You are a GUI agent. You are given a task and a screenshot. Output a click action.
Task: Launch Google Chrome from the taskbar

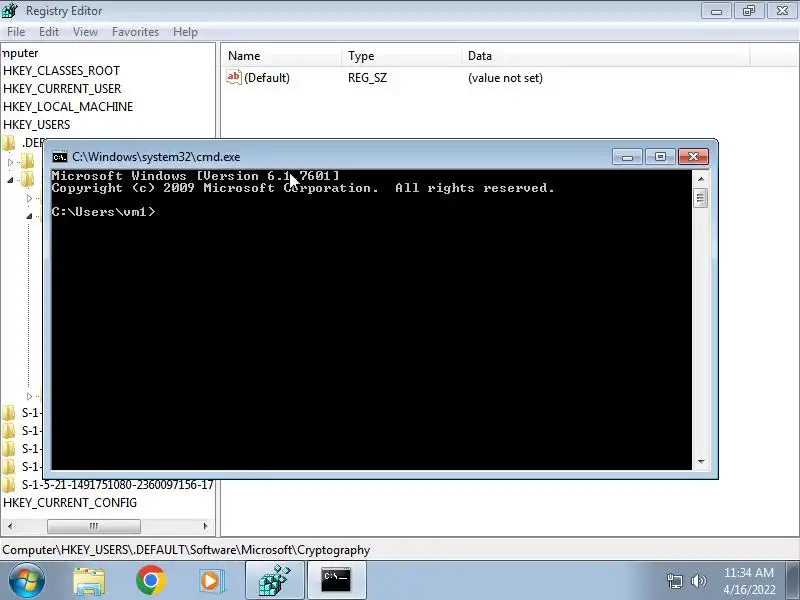pyautogui.click(x=151, y=580)
